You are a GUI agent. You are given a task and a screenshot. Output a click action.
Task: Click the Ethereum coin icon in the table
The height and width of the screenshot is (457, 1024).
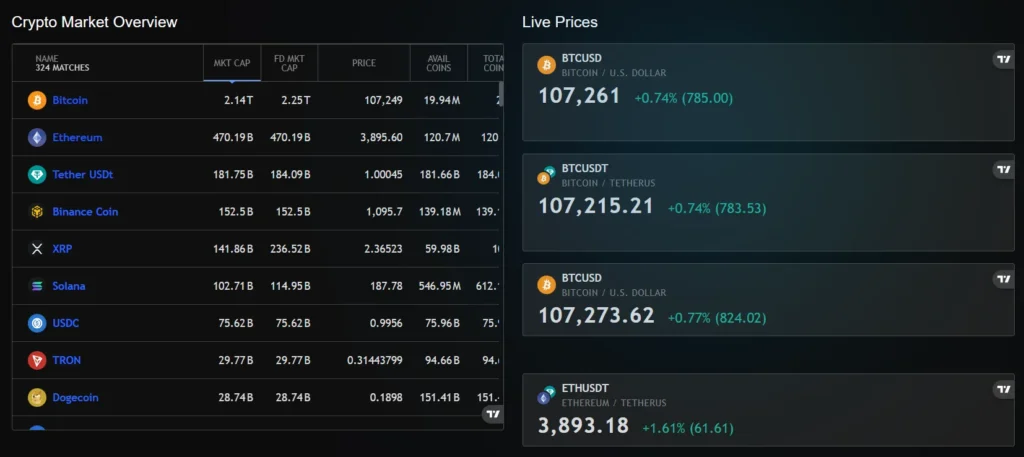(x=37, y=138)
